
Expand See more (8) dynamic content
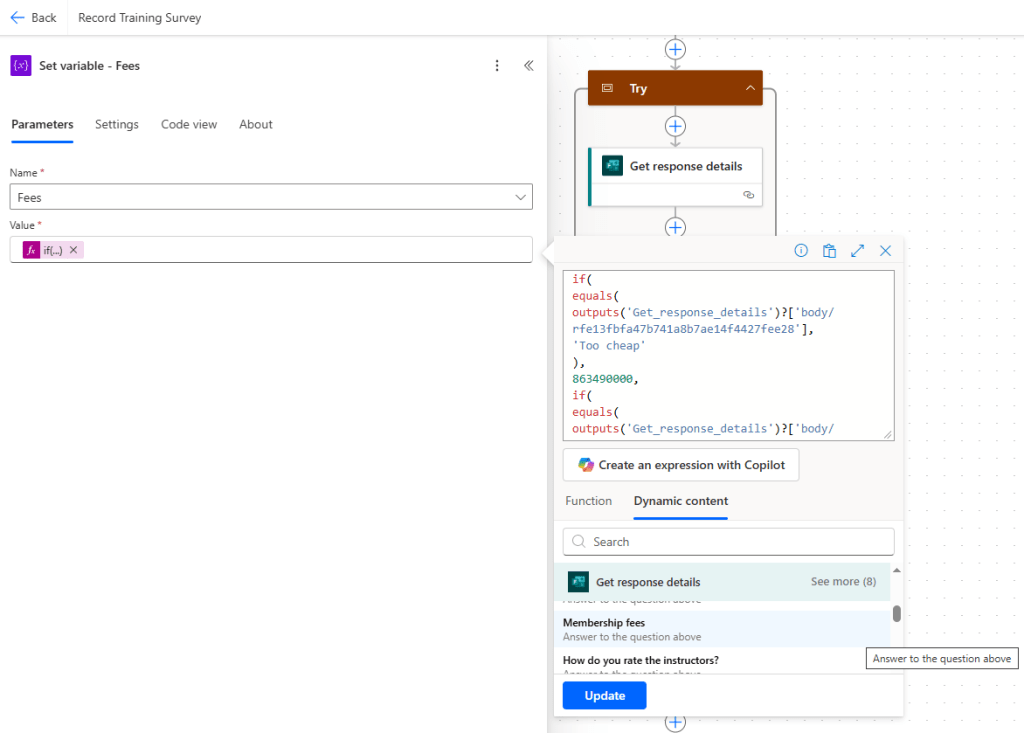point(843,582)
